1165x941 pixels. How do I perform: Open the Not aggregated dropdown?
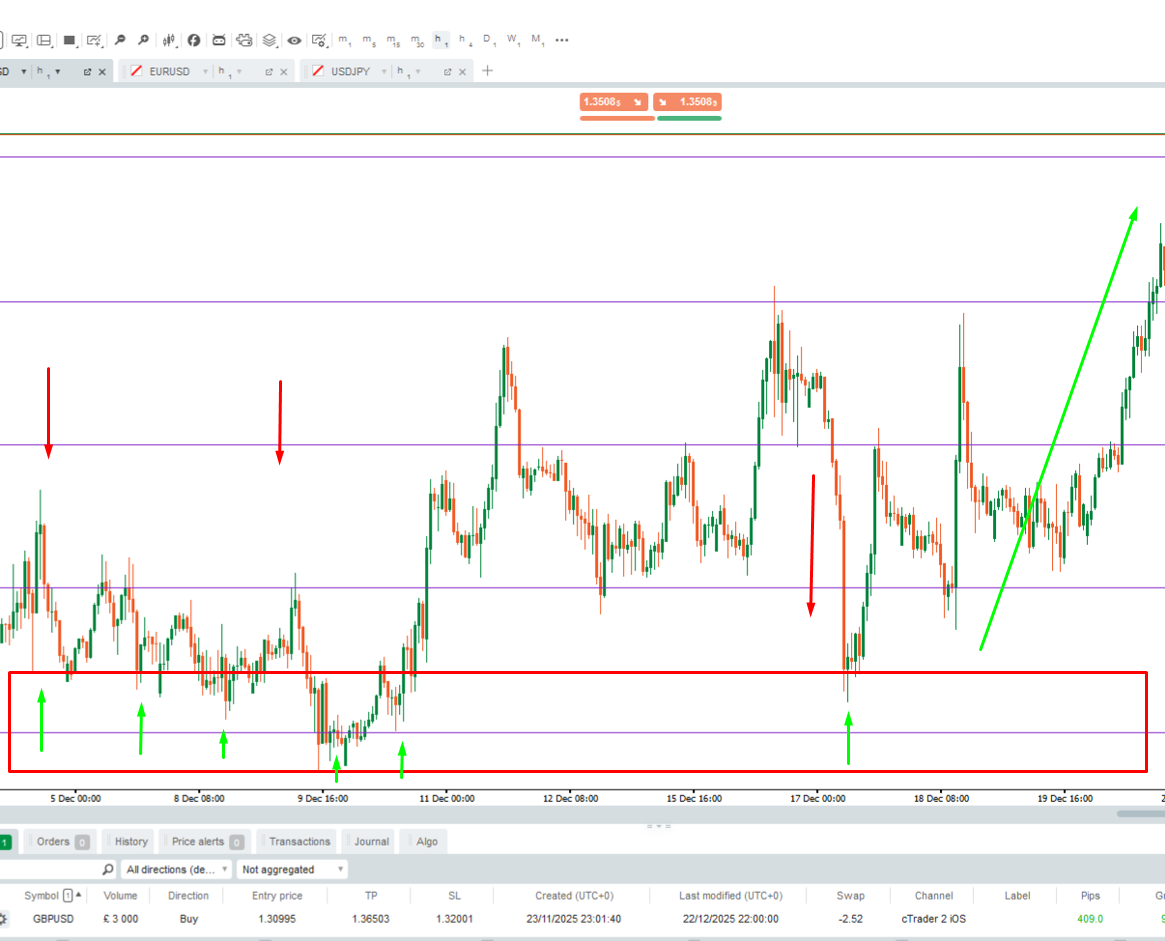coord(290,869)
